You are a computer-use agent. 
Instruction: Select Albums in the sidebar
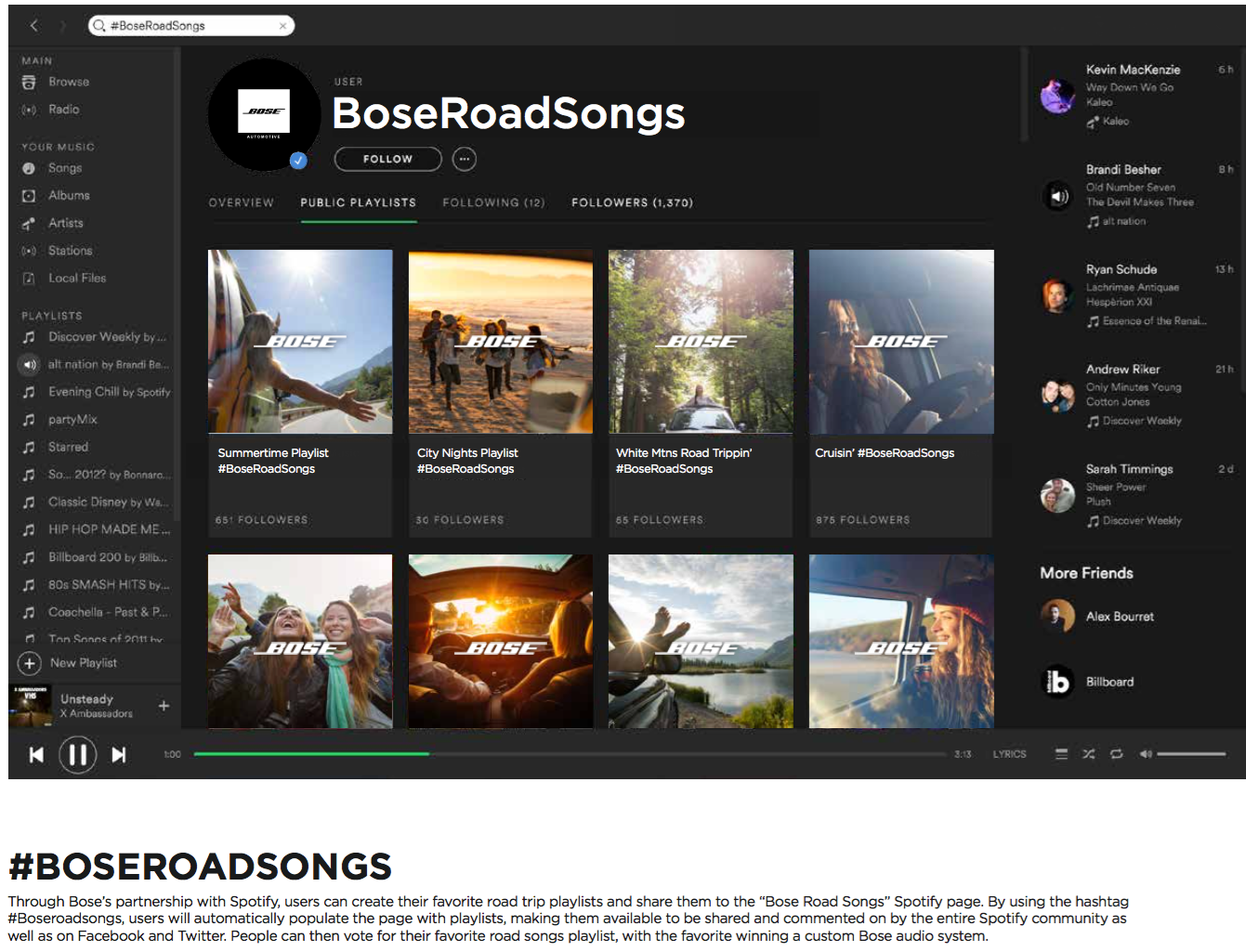(x=69, y=196)
